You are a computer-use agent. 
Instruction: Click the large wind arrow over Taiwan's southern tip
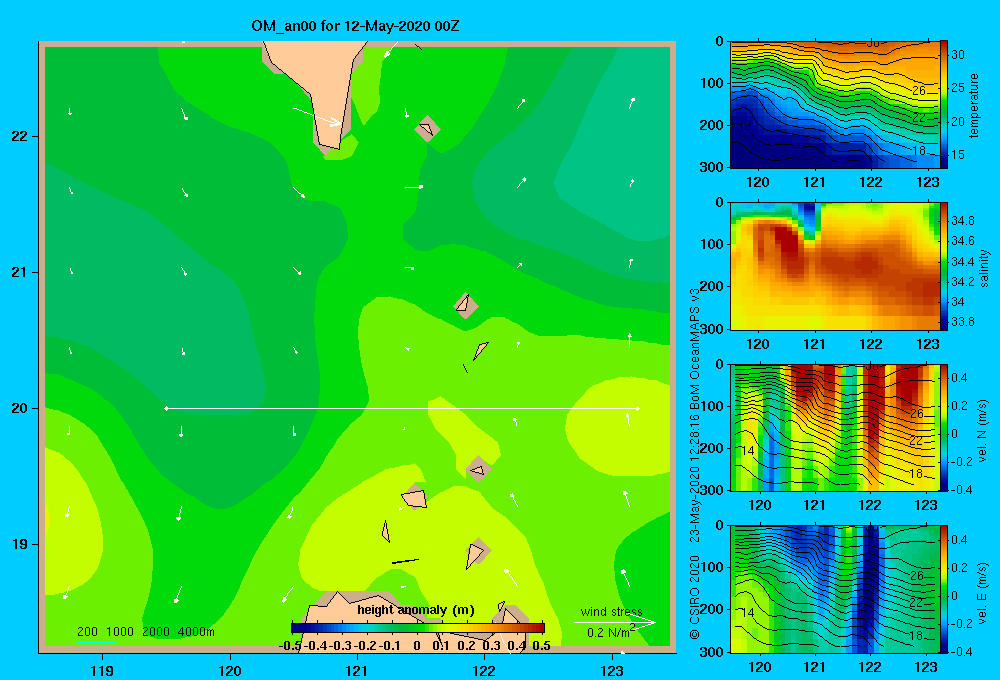pos(317,117)
